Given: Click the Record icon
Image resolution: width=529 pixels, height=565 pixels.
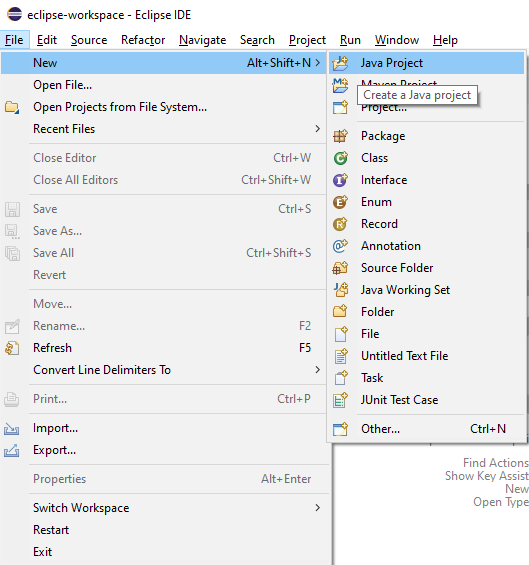Looking at the screenshot, I should coord(340,224).
